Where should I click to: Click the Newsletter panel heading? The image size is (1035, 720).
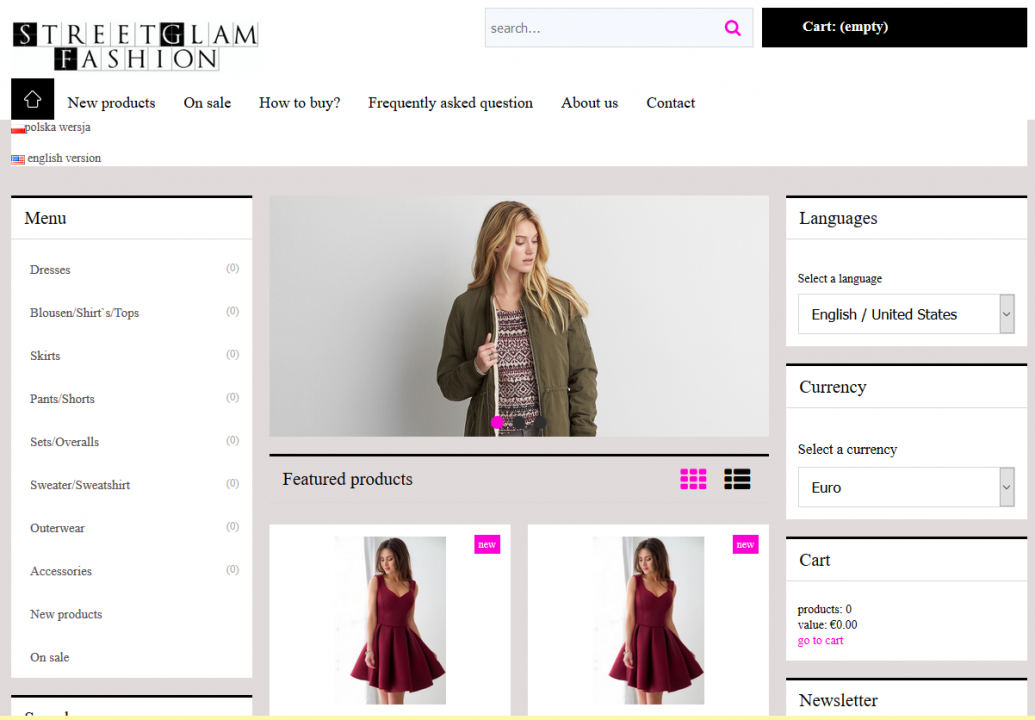click(x=838, y=700)
